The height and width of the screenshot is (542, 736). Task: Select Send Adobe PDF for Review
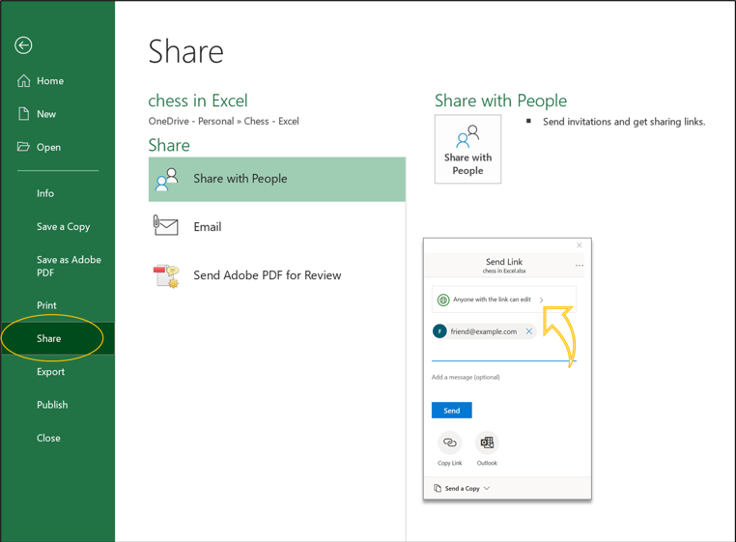click(x=277, y=275)
